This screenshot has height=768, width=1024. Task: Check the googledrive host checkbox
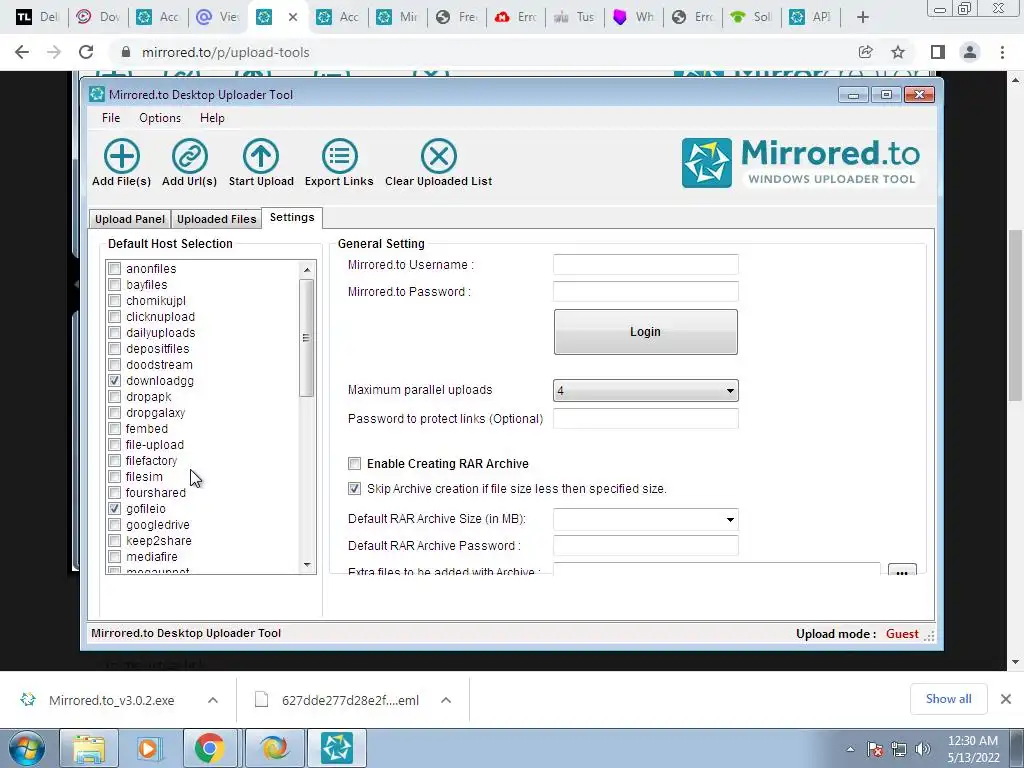(114, 524)
